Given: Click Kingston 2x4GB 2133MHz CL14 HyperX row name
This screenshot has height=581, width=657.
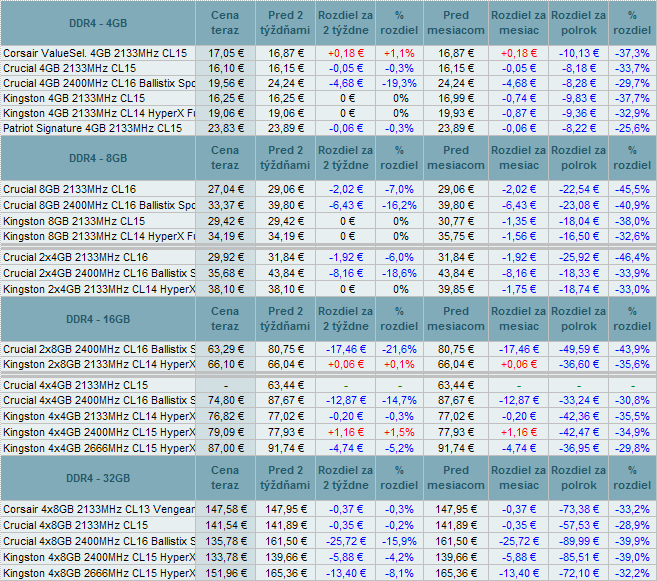Looking at the screenshot, I should 98,289.
